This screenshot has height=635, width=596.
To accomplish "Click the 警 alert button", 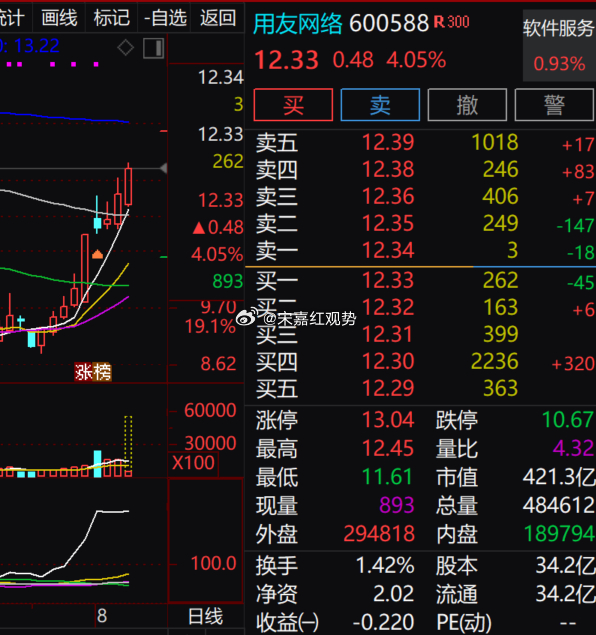I will click(554, 105).
